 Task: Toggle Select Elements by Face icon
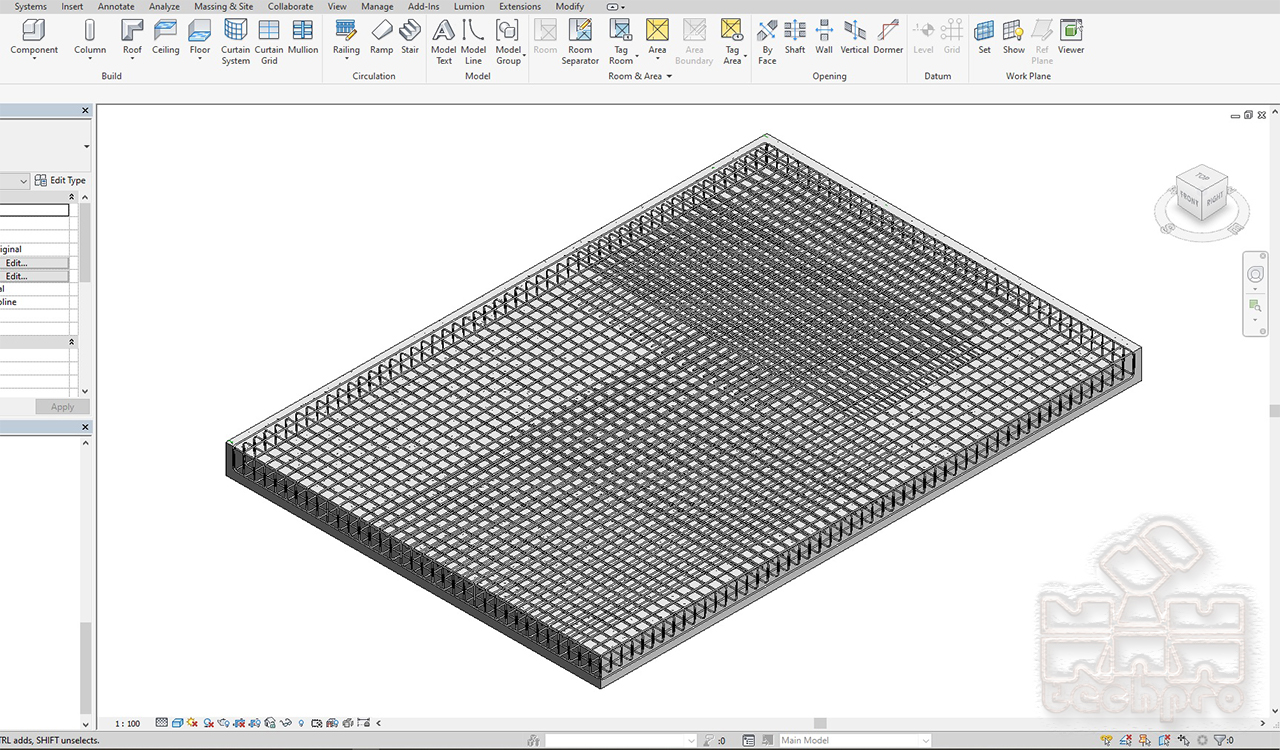(1164, 741)
